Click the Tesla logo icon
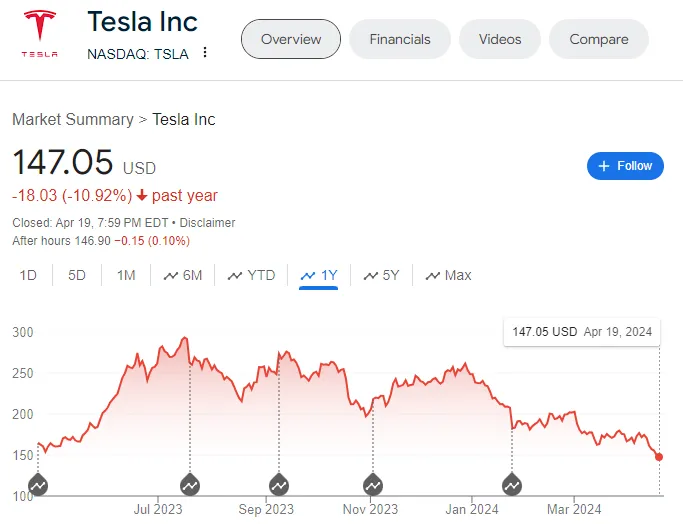The width and height of the screenshot is (683, 524). pos(40,34)
